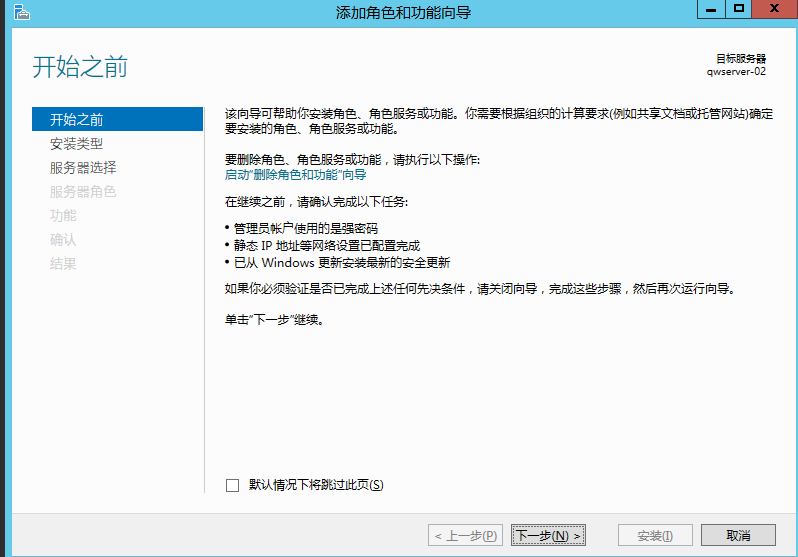Close the wizard window
The width and height of the screenshot is (798, 557).
[x=775, y=9]
